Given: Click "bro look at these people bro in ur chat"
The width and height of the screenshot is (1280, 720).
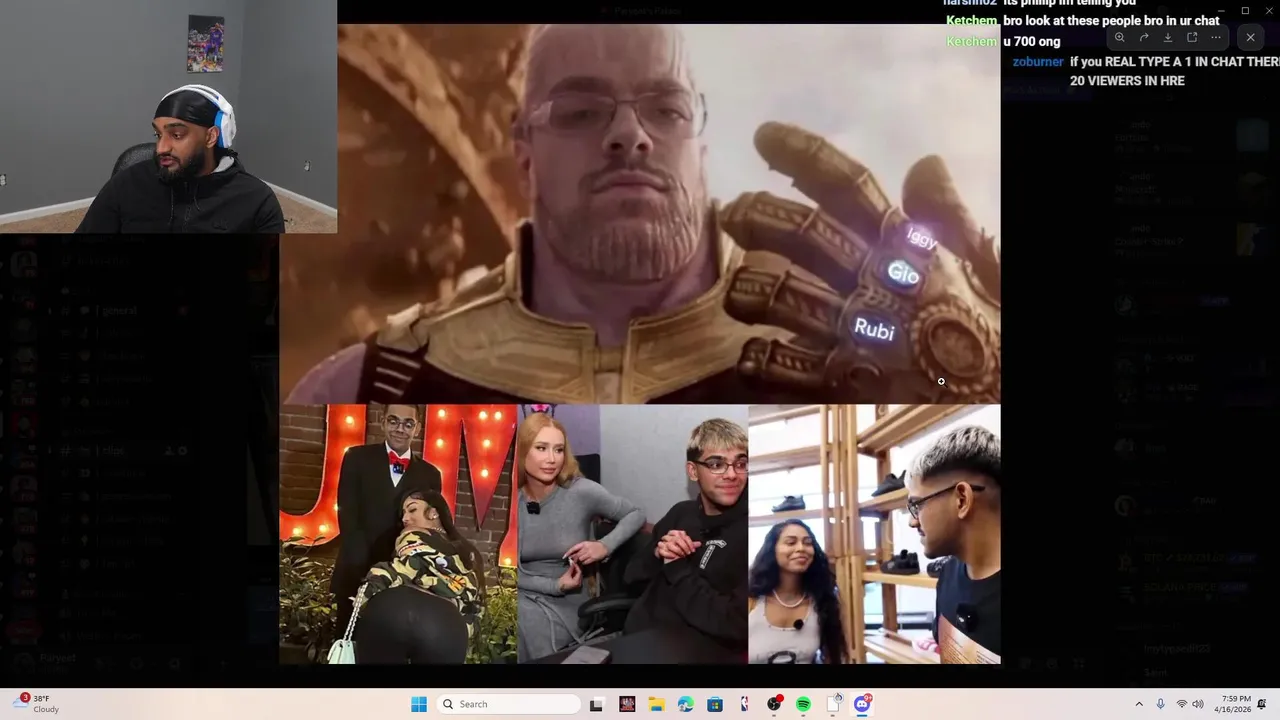Looking at the screenshot, I should pos(1111,21).
